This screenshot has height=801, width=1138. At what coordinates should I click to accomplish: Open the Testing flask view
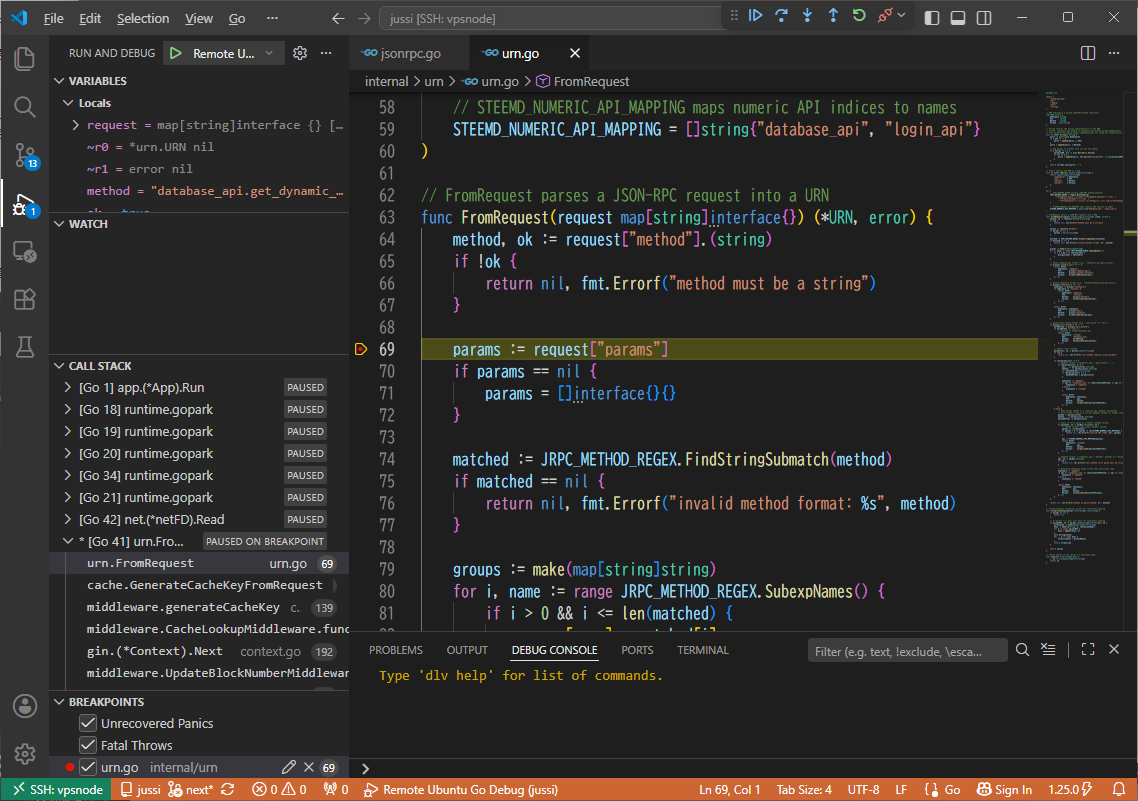point(25,347)
